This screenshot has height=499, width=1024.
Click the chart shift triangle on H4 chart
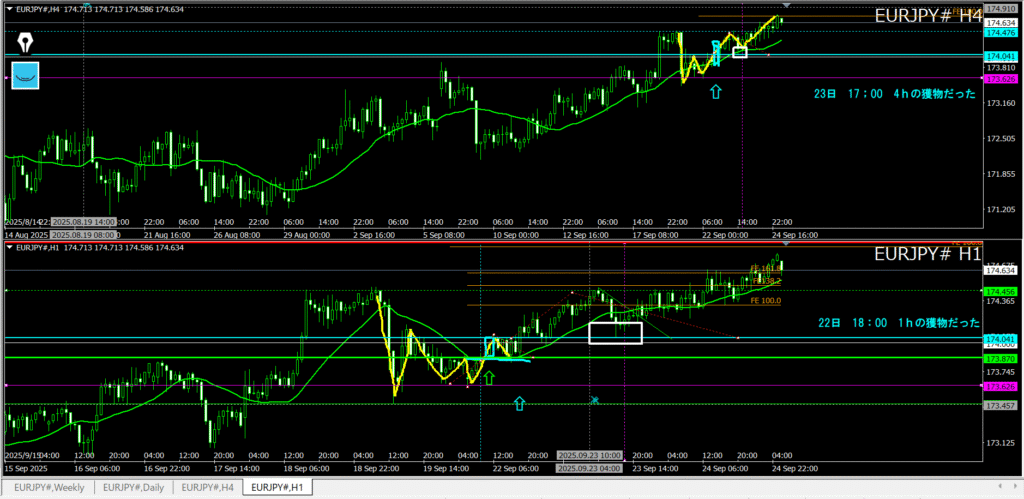click(x=786, y=8)
